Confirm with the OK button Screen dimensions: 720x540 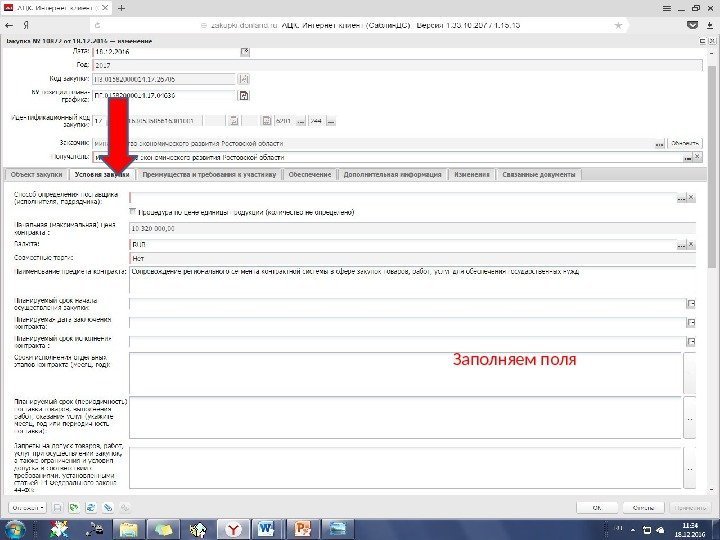click(597, 508)
